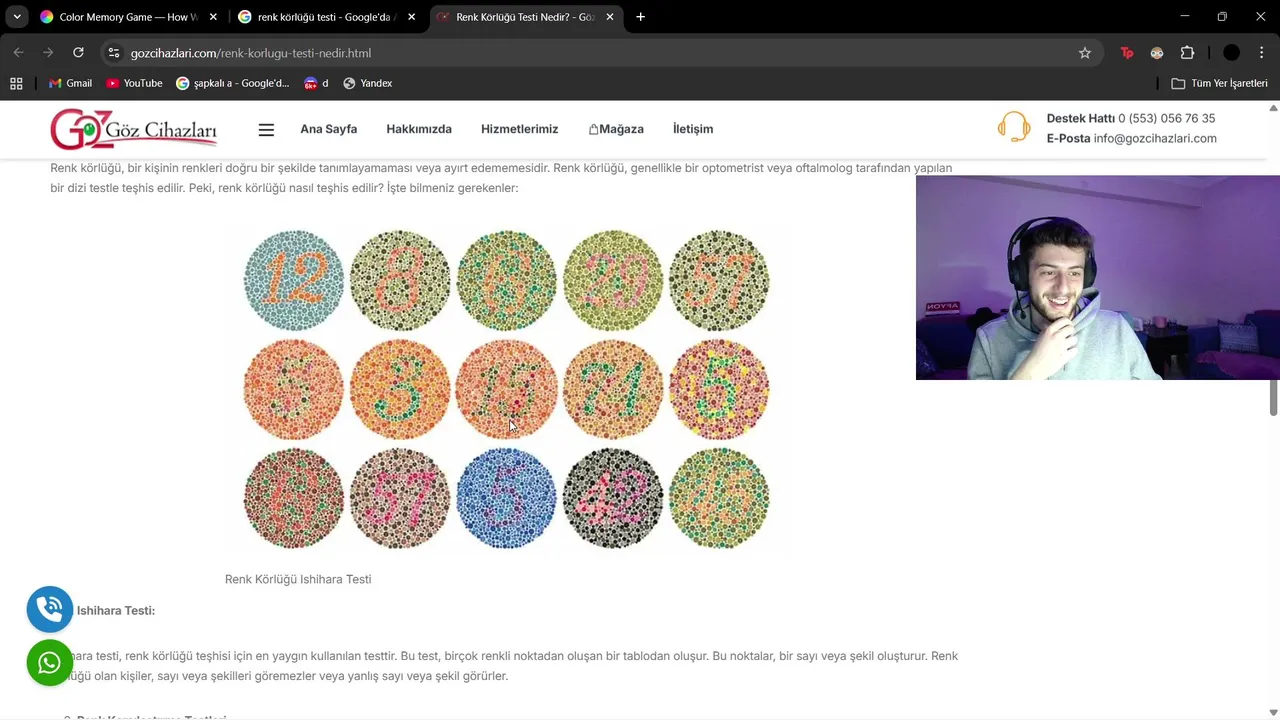Click the blue floating phone call button
Screen dimensions: 1280x720
tap(50, 609)
